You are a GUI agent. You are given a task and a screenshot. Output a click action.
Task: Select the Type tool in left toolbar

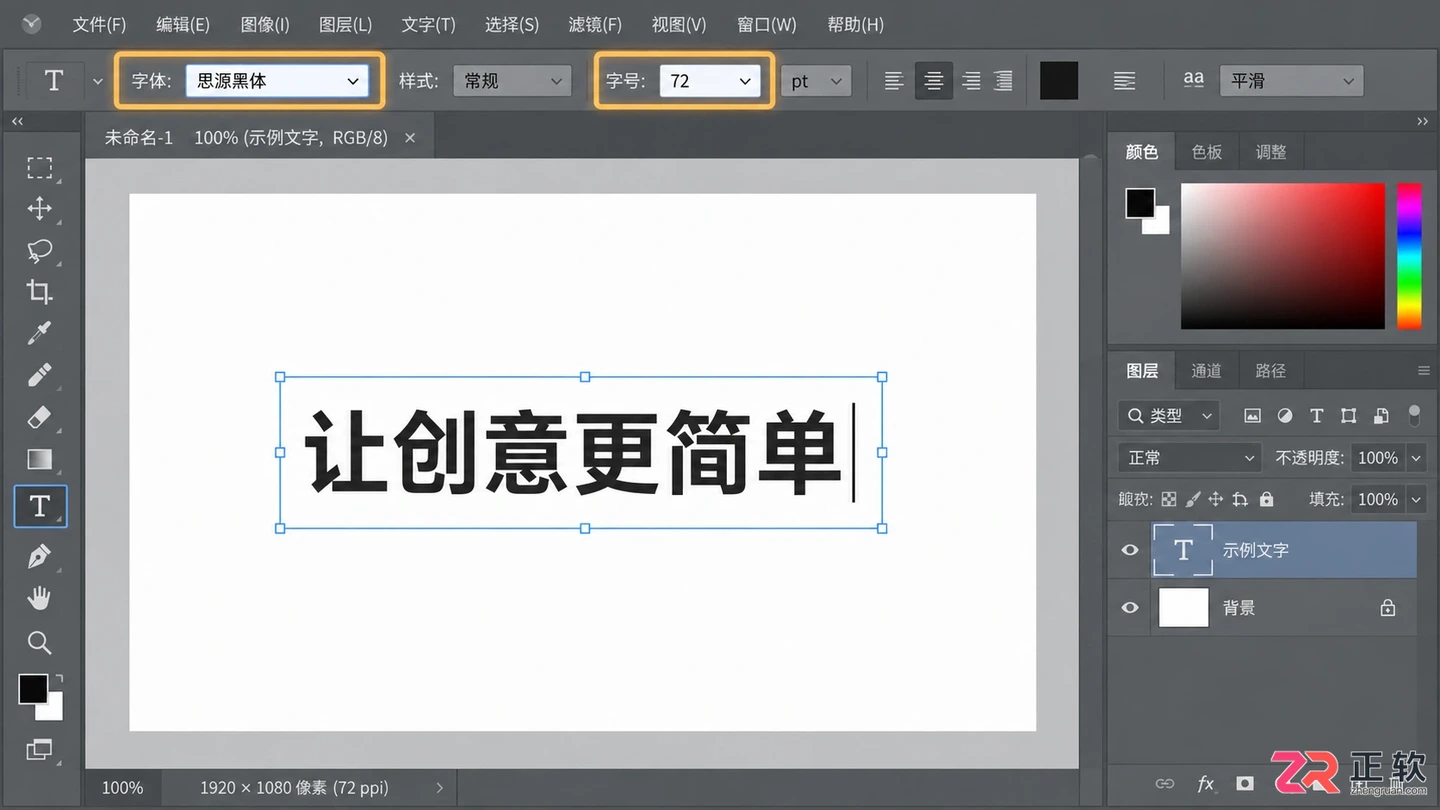coord(40,506)
